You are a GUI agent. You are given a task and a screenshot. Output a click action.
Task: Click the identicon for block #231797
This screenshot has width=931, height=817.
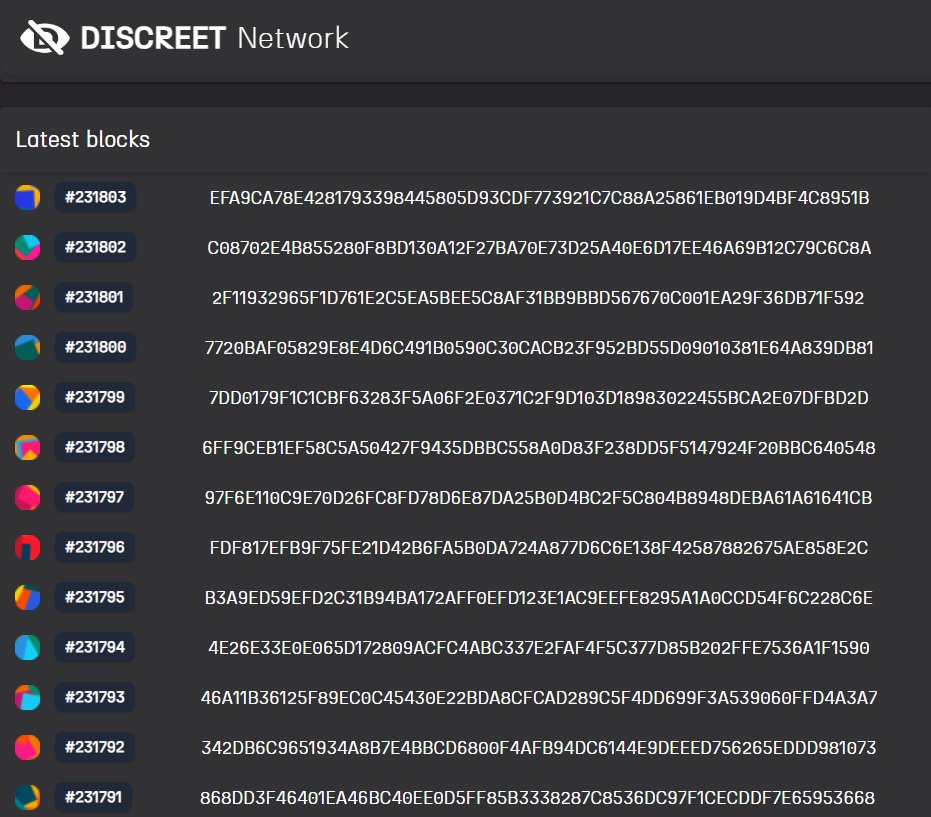(x=27, y=498)
